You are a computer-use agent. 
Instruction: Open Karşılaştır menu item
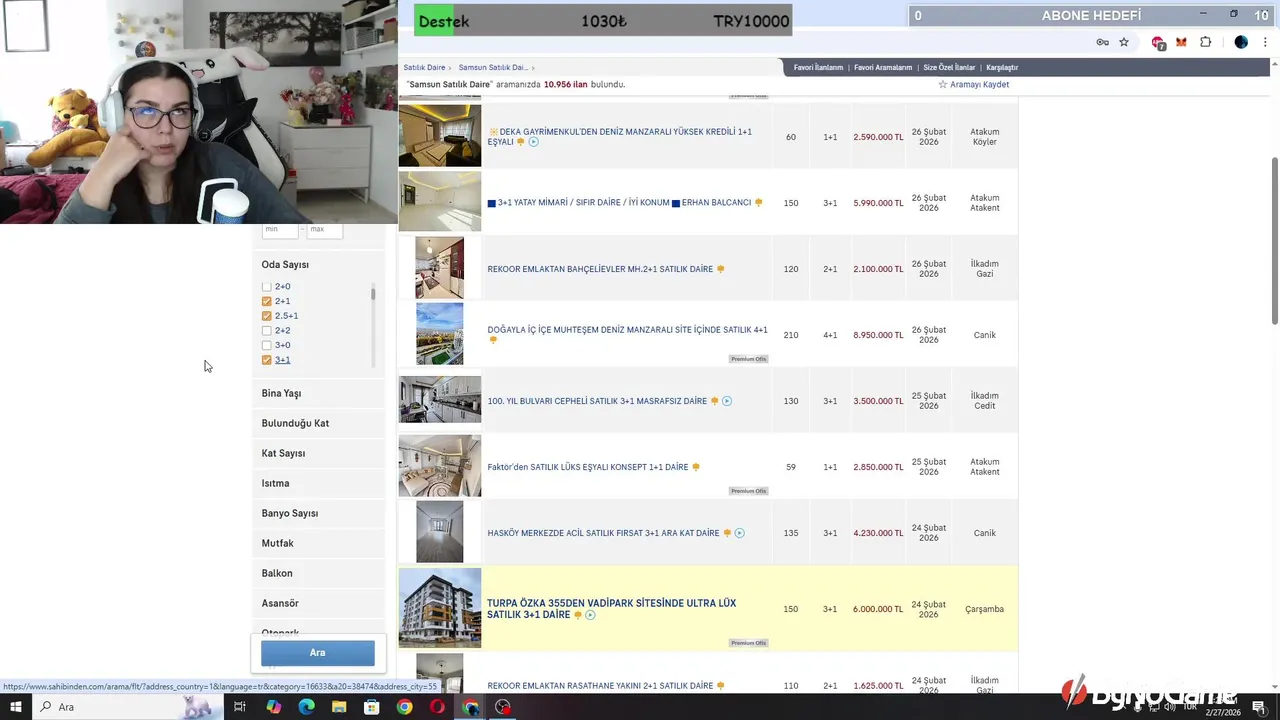pos(1002,68)
